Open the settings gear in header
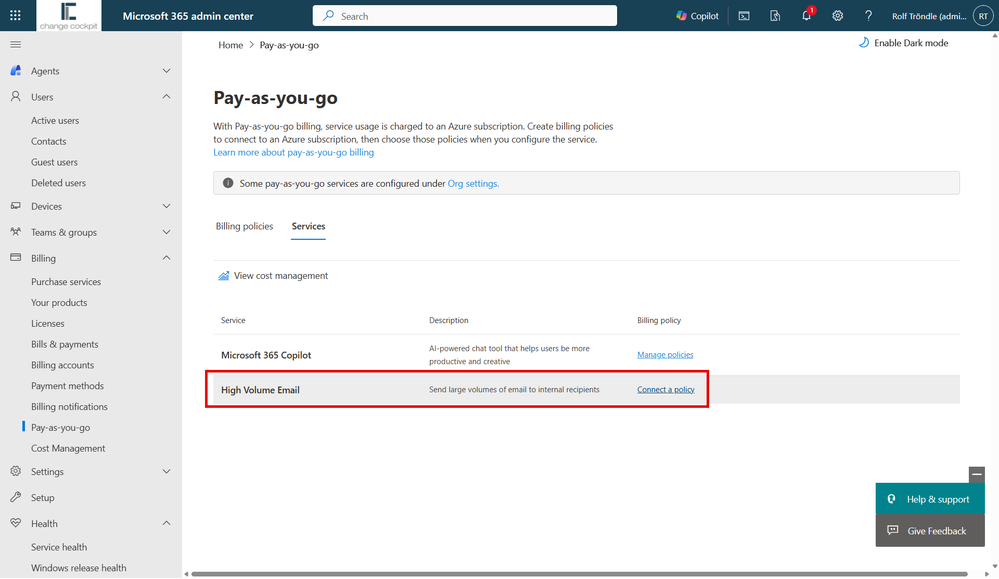This screenshot has height=579, width=999. pyautogui.click(x=837, y=16)
